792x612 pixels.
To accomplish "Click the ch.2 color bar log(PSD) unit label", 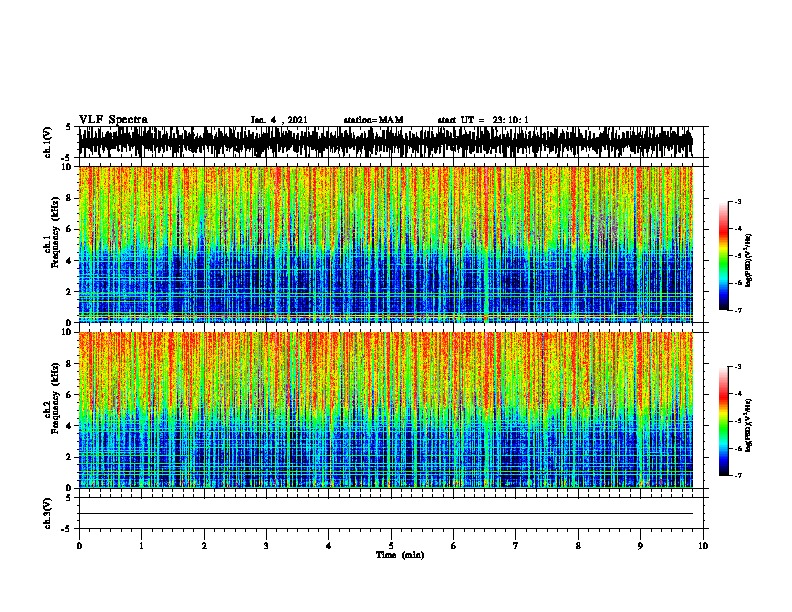I will point(749,426).
